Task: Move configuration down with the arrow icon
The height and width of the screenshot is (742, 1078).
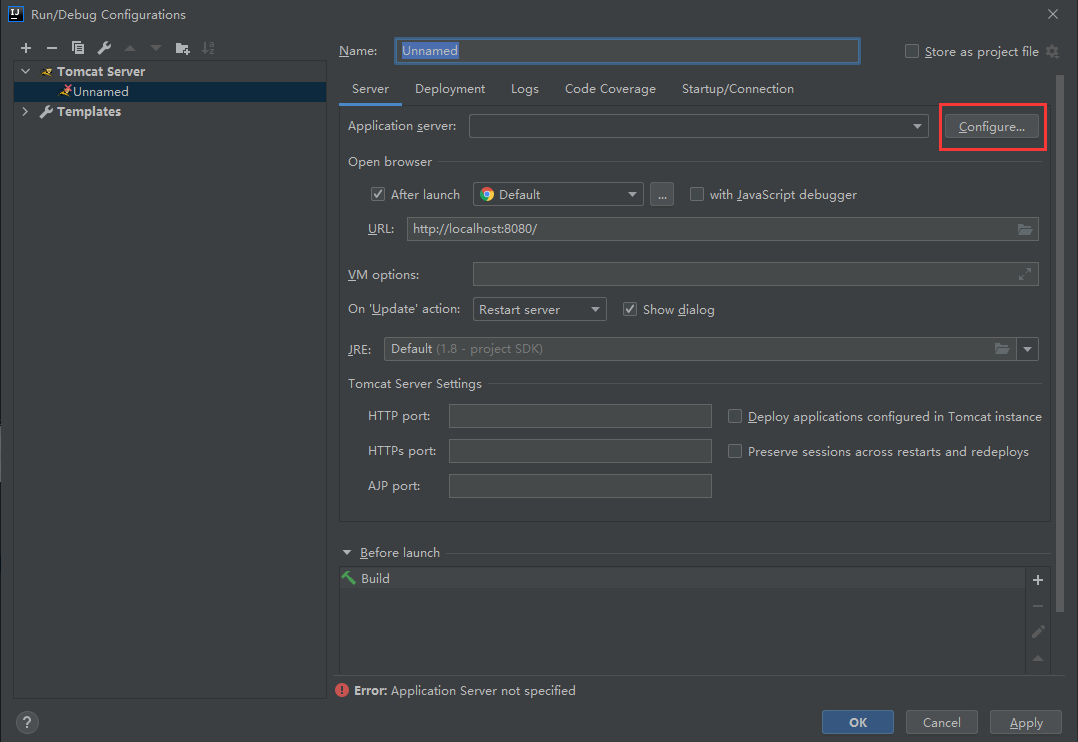Action: [x=156, y=48]
